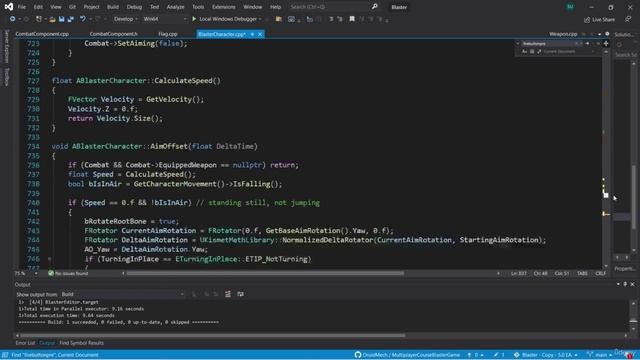Toggle Match Whole Word in find box
Screen dimensions: 640x360
click(x=532, y=51)
